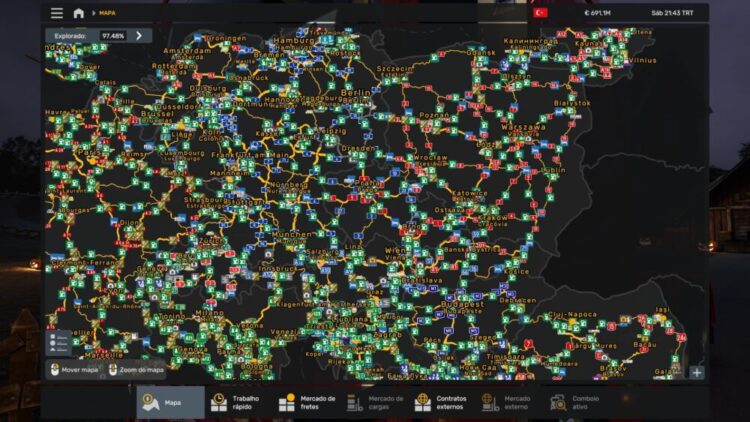Click the Szczecin city label

(x=394, y=68)
